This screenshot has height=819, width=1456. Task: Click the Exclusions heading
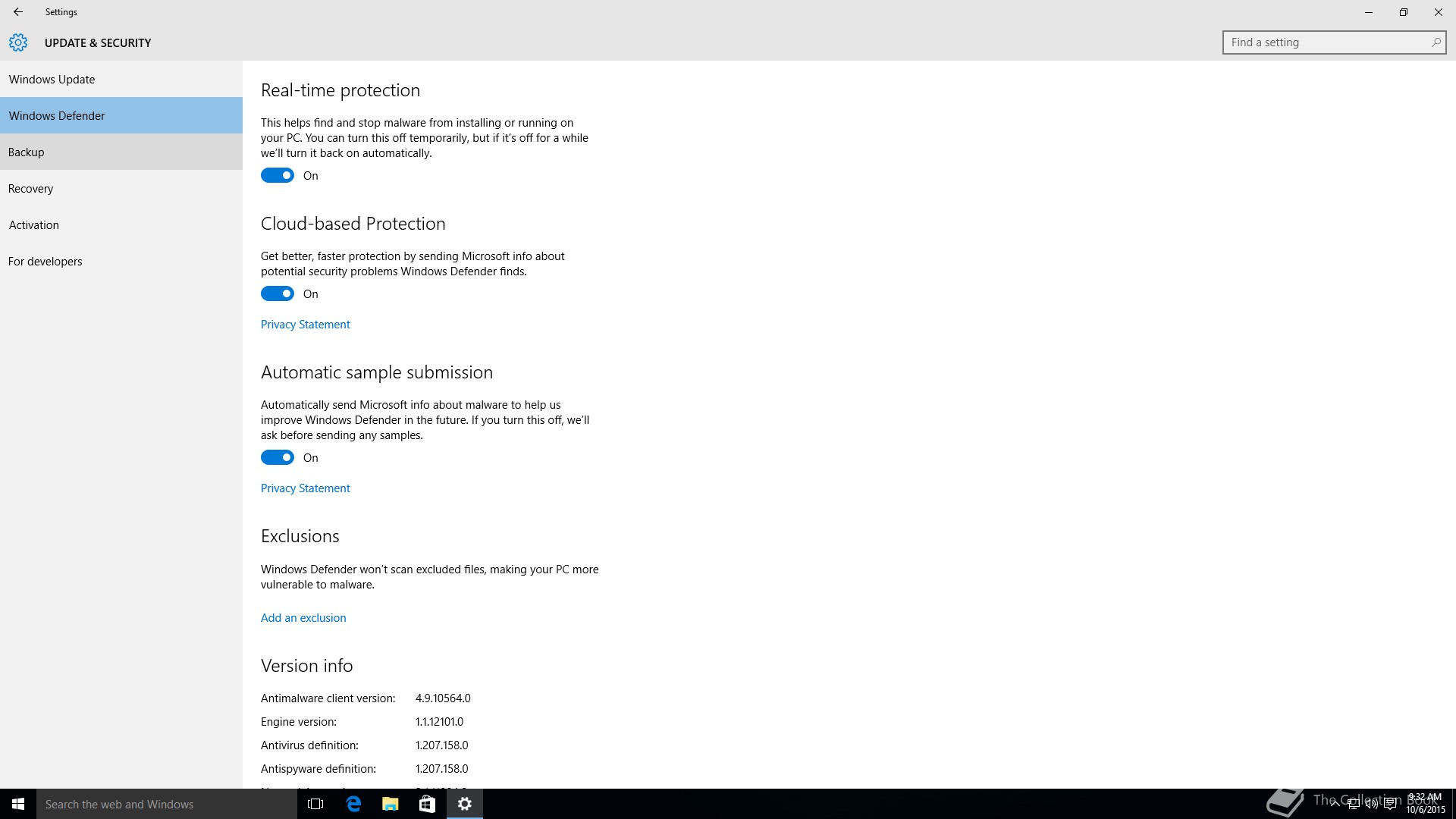[300, 536]
